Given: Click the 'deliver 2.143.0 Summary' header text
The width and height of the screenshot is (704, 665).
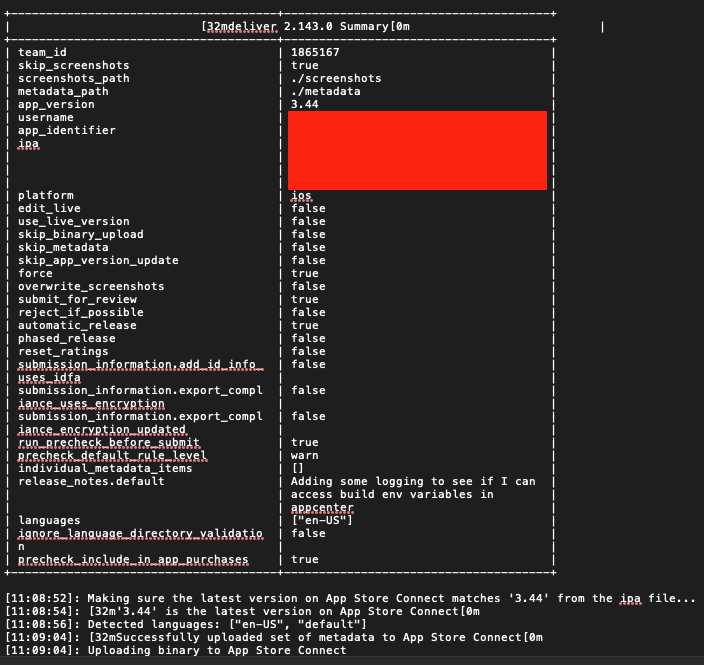Looking at the screenshot, I should pos(306,26).
